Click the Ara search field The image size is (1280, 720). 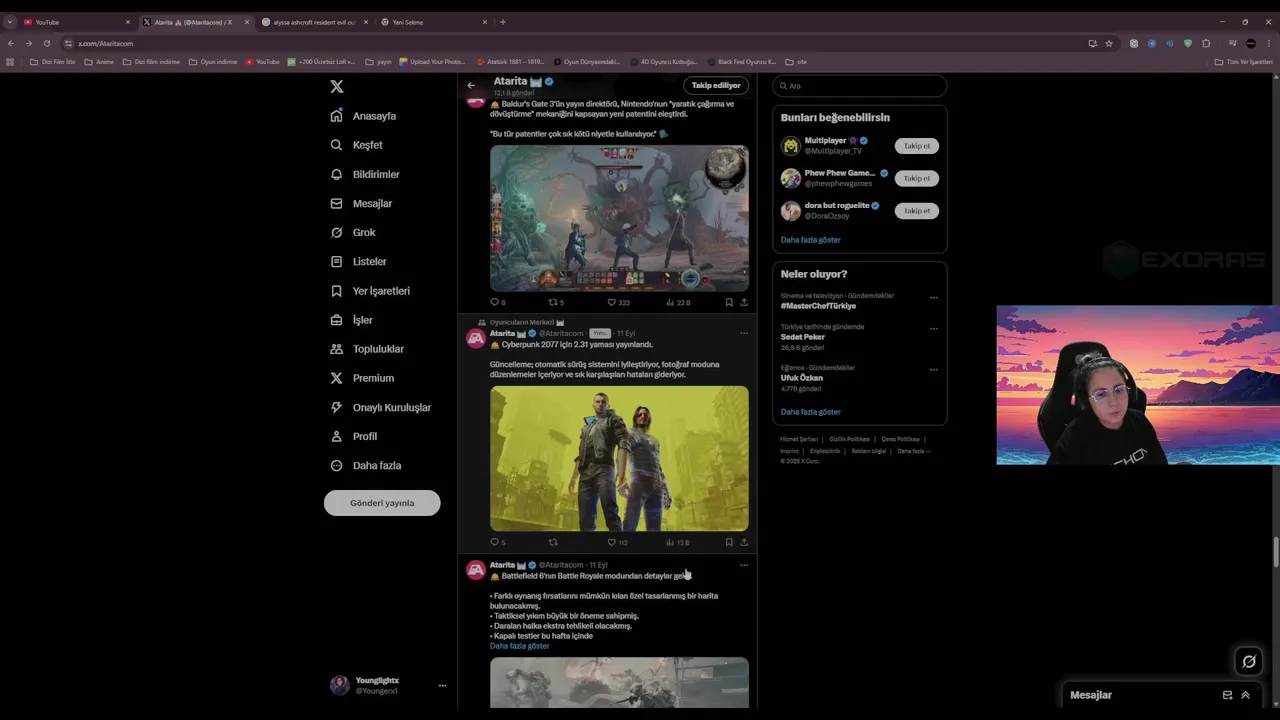click(859, 86)
